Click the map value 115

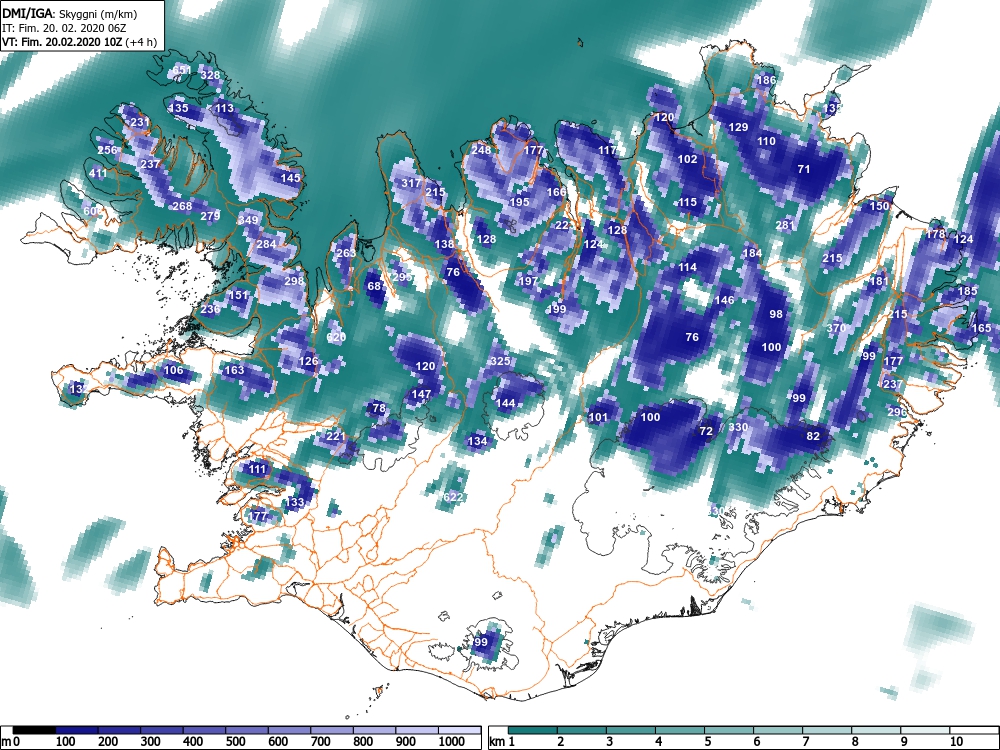coord(688,202)
